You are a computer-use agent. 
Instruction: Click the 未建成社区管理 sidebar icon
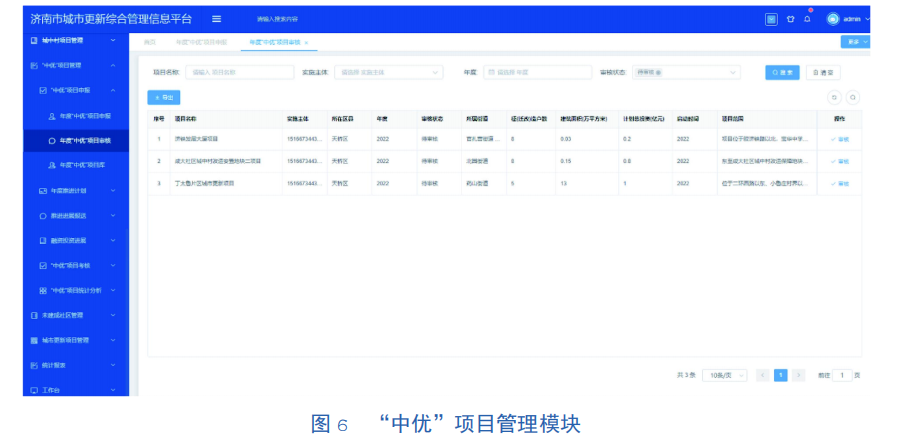[34, 316]
